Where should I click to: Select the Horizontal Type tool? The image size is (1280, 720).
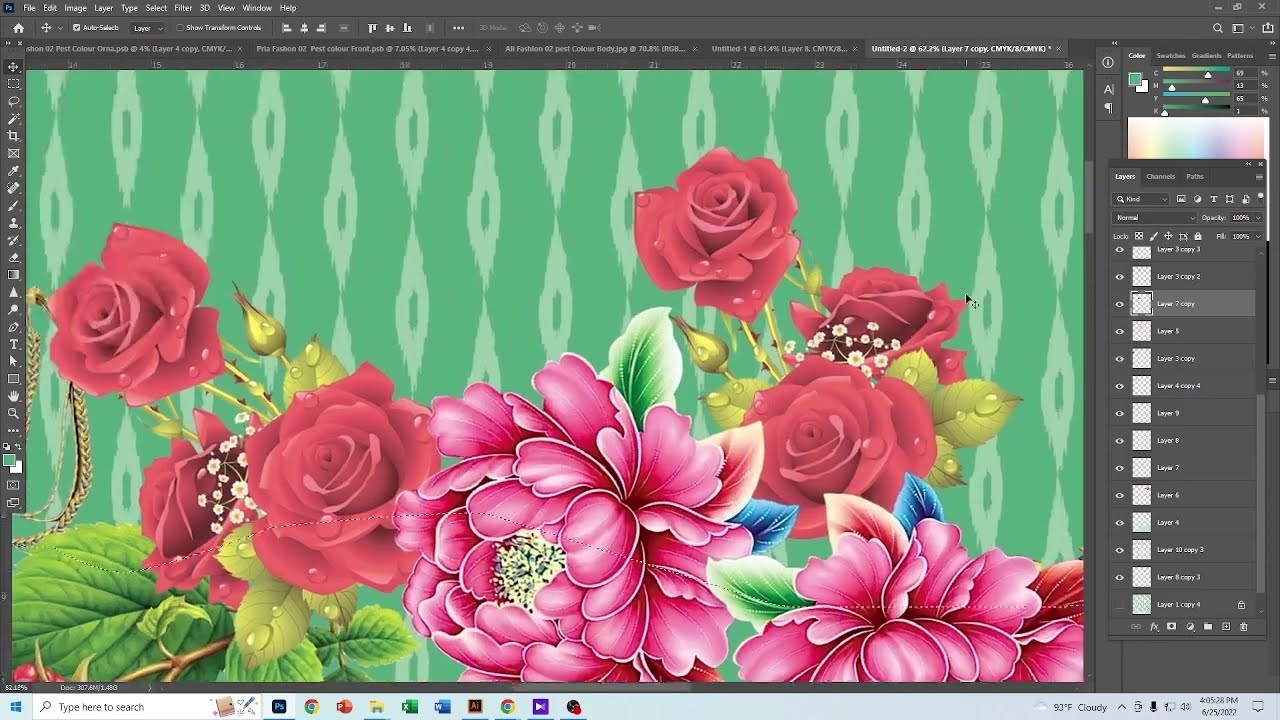click(x=13, y=344)
